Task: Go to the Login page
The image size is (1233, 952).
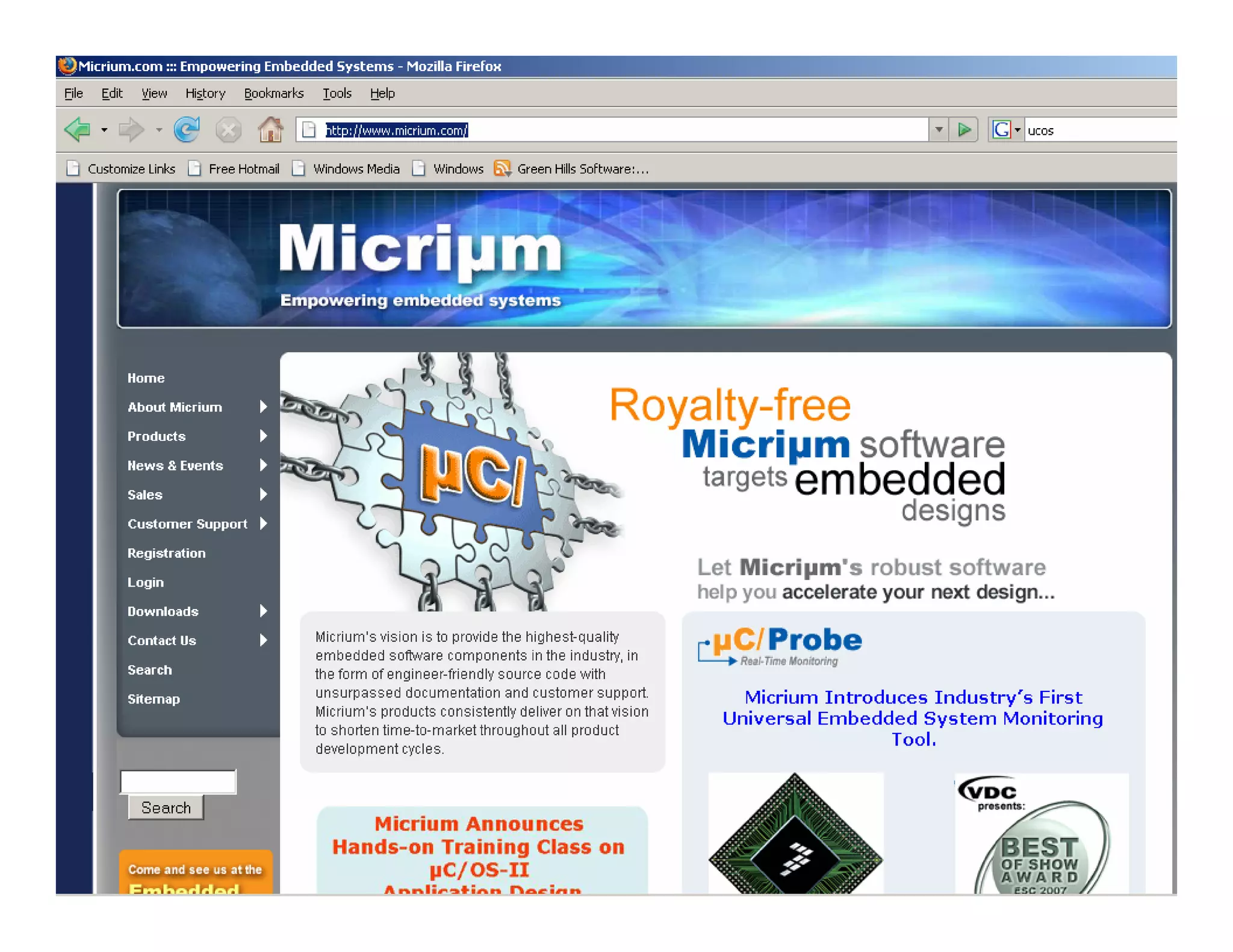Action: point(146,582)
